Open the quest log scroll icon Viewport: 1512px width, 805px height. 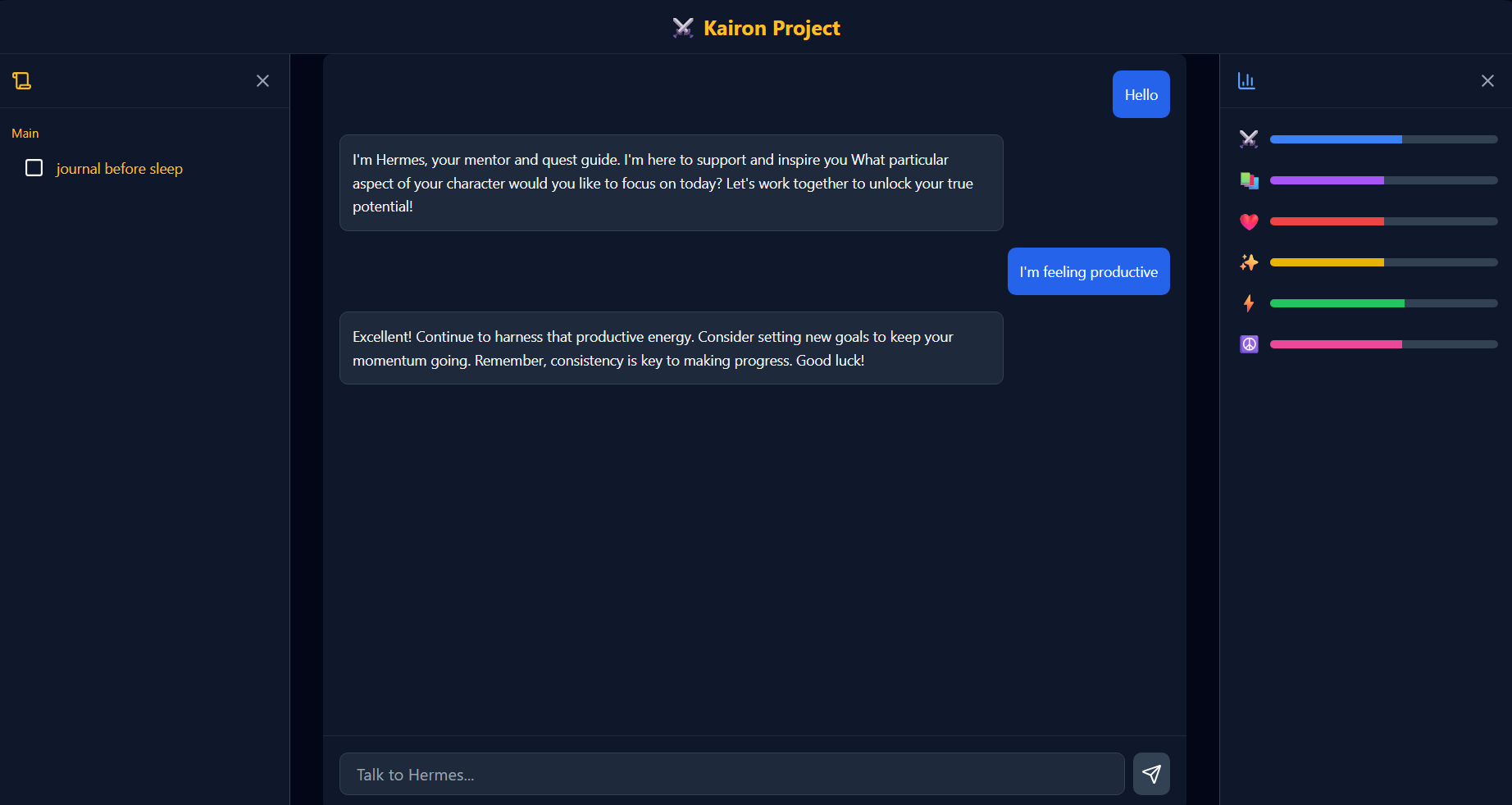(x=21, y=80)
